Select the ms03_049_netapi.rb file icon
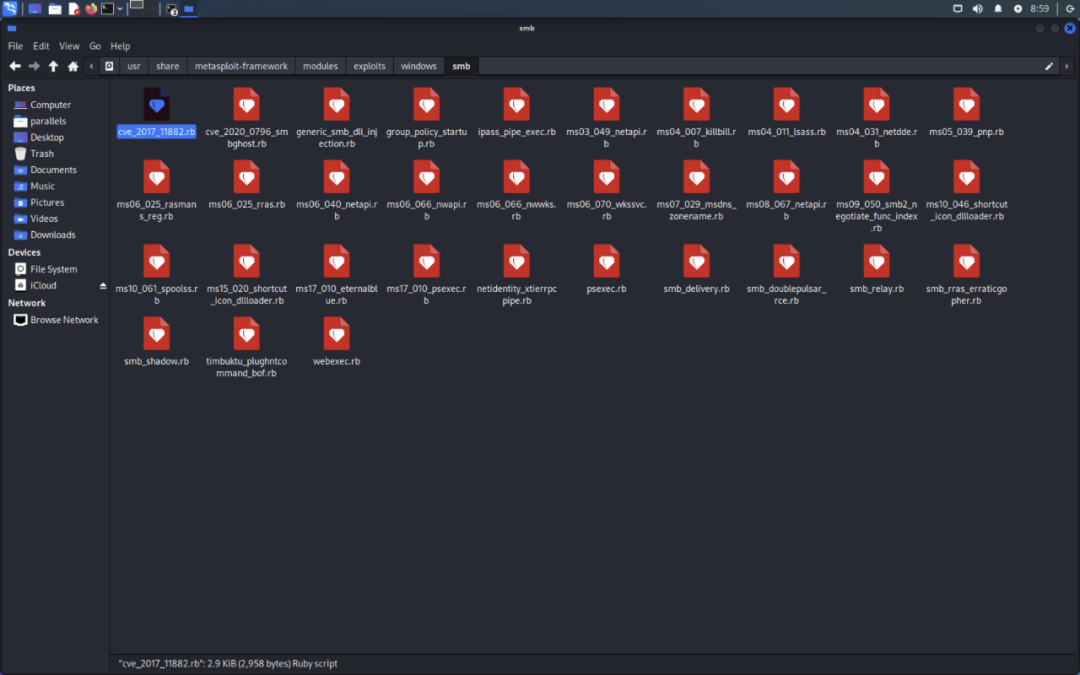The image size is (1080, 675). pyautogui.click(x=607, y=105)
